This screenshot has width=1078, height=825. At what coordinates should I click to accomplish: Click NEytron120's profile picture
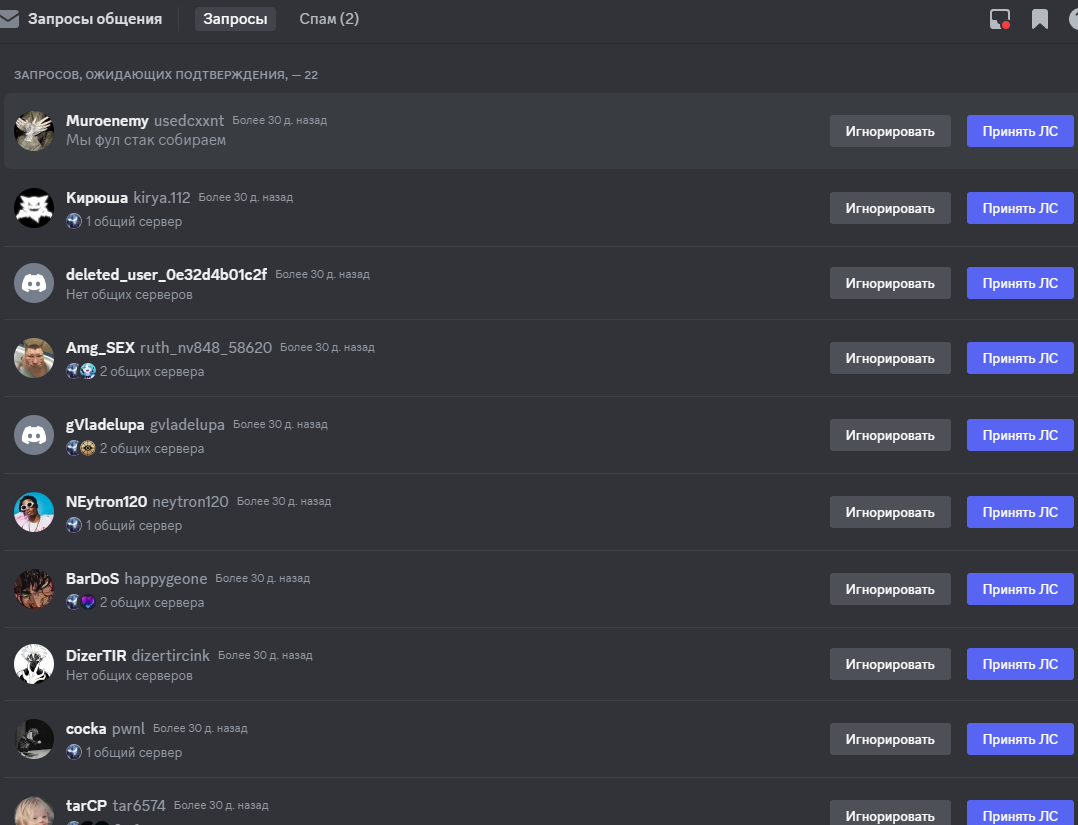pyautogui.click(x=34, y=512)
